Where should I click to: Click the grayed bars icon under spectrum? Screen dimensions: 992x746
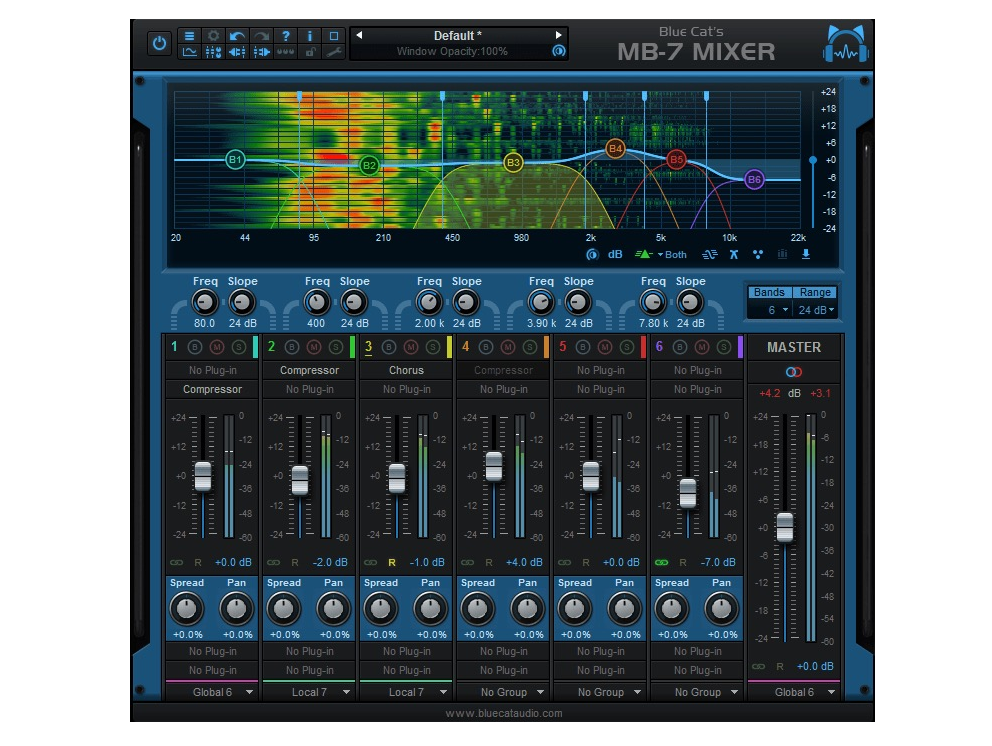[x=783, y=254]
